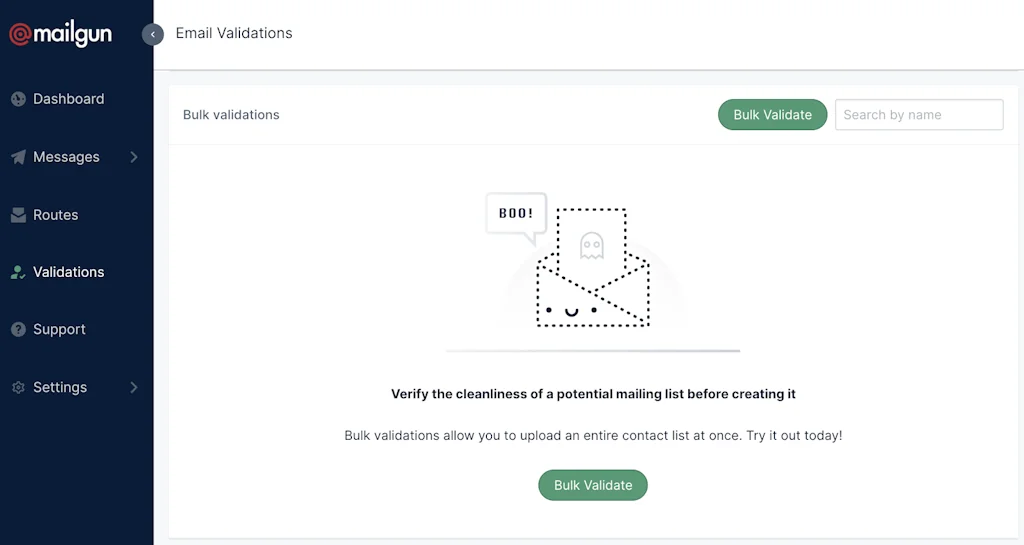1024x545 pixels.
Task: Expand the Settings submenu chevron
Action: [134, 387]
